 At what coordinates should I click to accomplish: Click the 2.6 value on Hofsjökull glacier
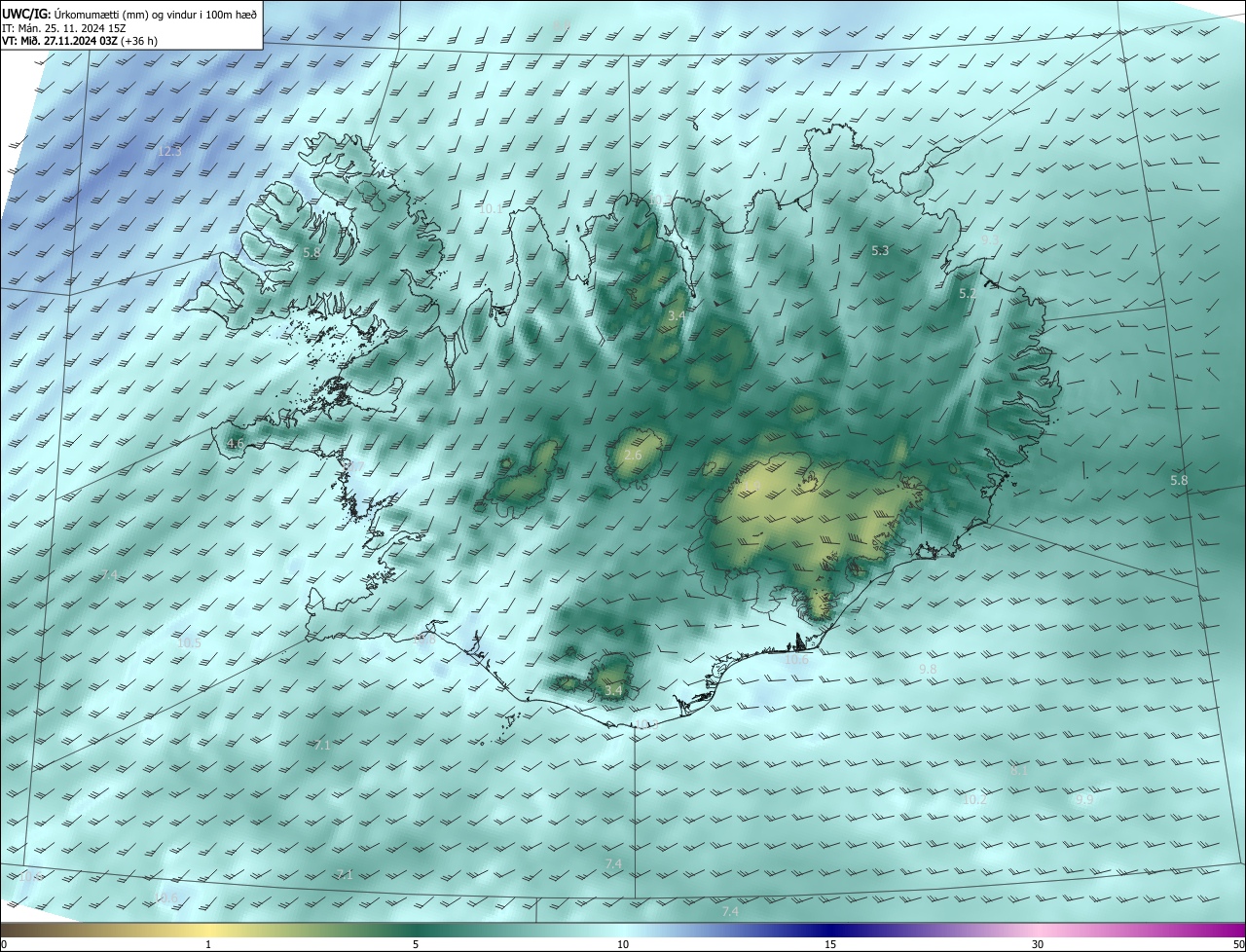[x=633, y=456]
